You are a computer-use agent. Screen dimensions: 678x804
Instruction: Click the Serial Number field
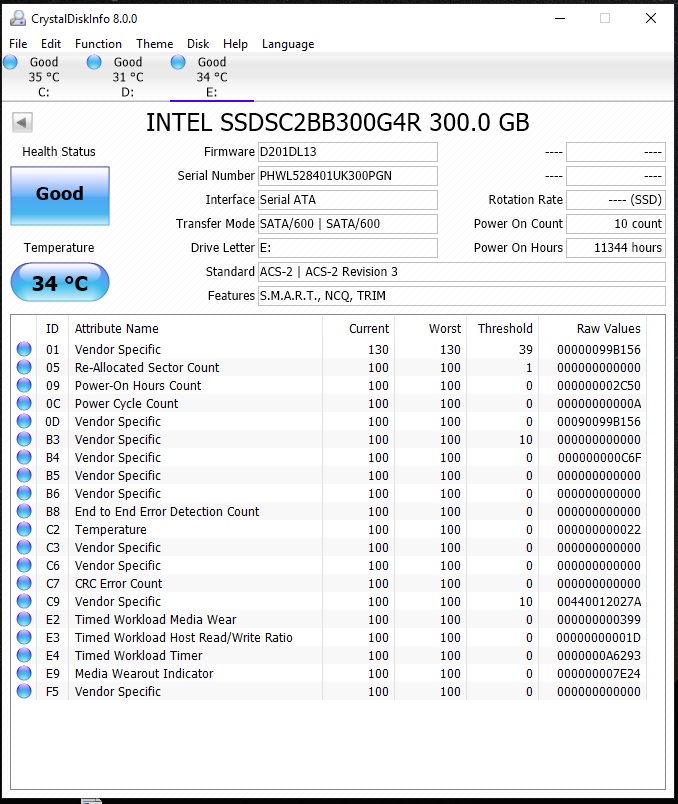tap(347, 176)
